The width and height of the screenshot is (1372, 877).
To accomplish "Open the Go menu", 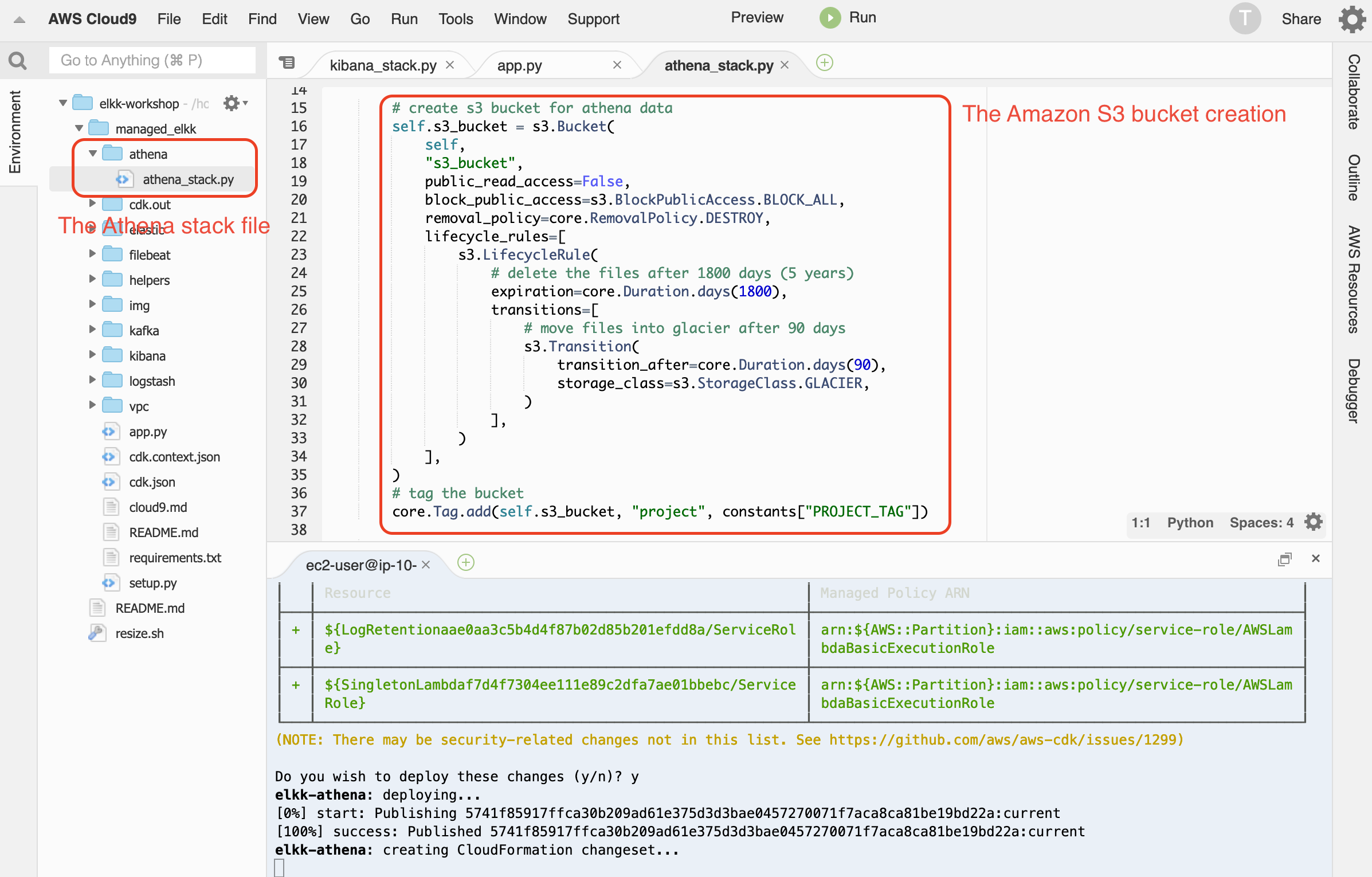I will pyautogui.click(x=360, y=19).
